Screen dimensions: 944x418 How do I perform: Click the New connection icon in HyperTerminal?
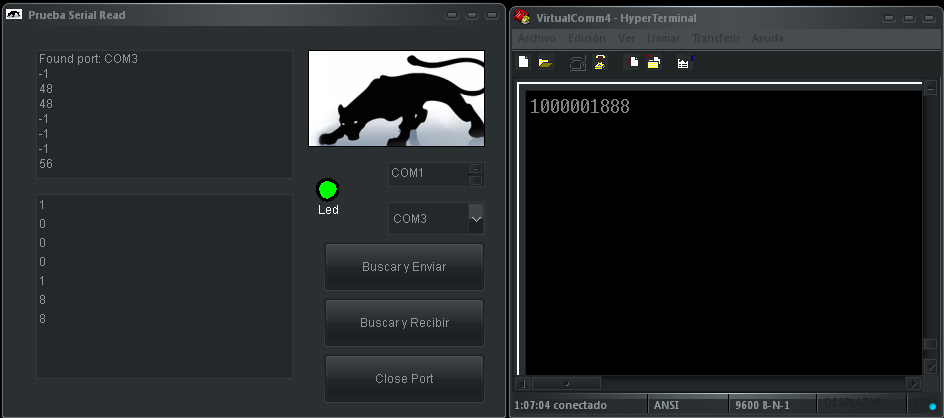[524, 62]
